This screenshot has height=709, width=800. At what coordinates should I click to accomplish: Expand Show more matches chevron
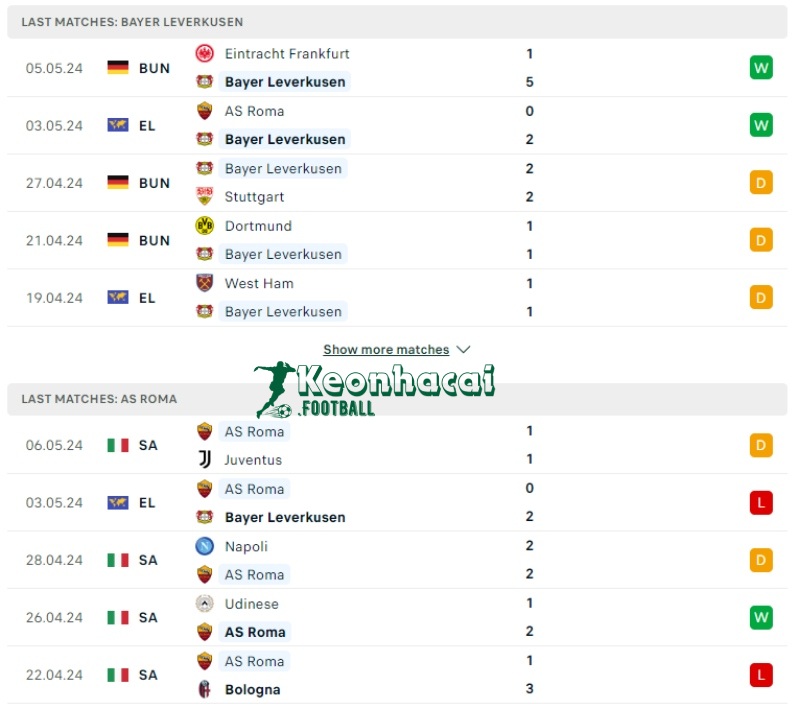point(463,349)
